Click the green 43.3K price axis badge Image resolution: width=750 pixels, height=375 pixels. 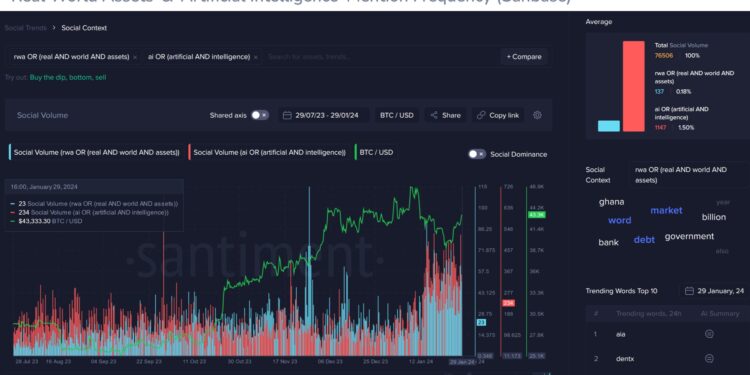536,215
